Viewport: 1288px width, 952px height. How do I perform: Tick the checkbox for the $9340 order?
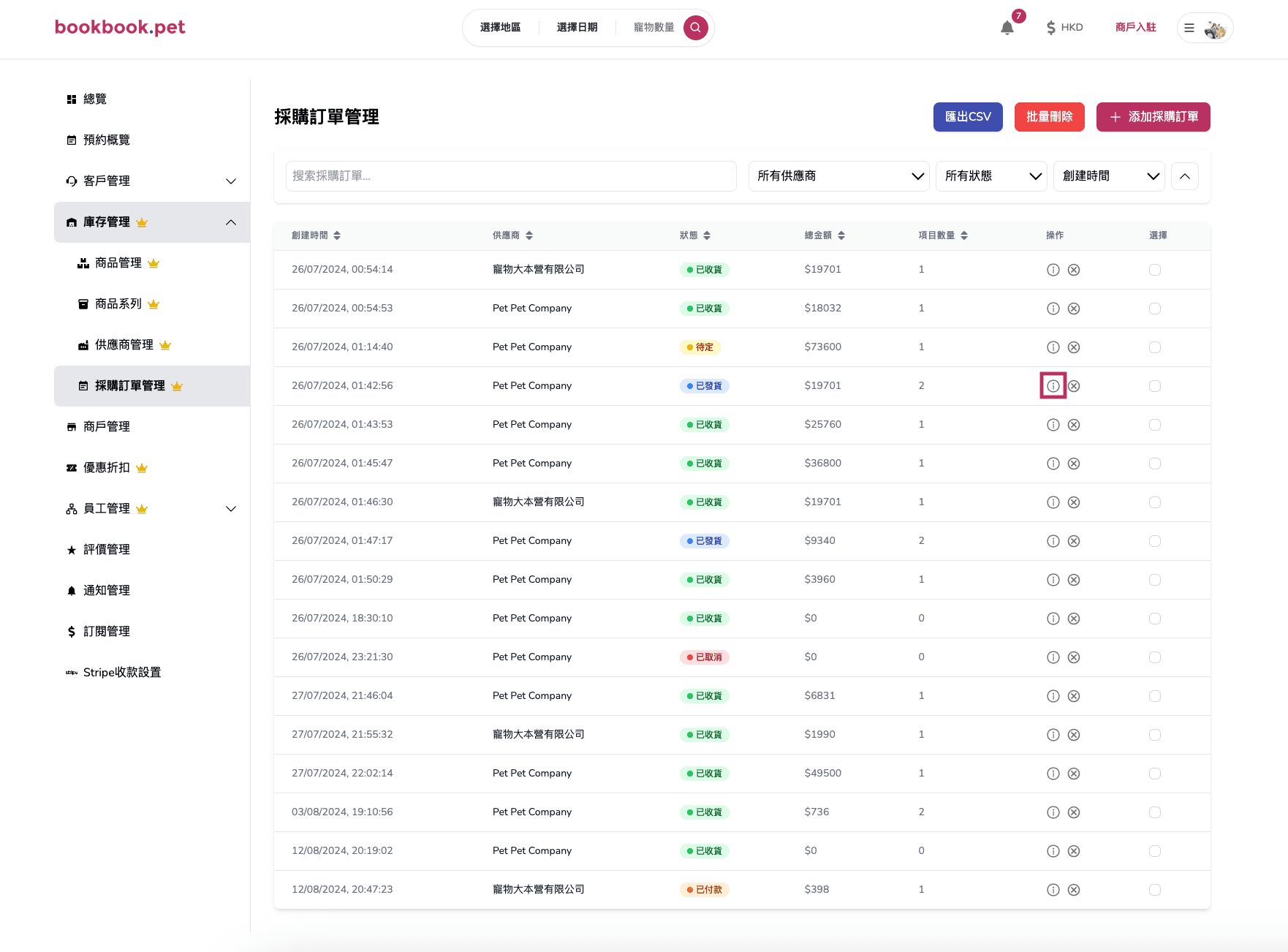1155,541
